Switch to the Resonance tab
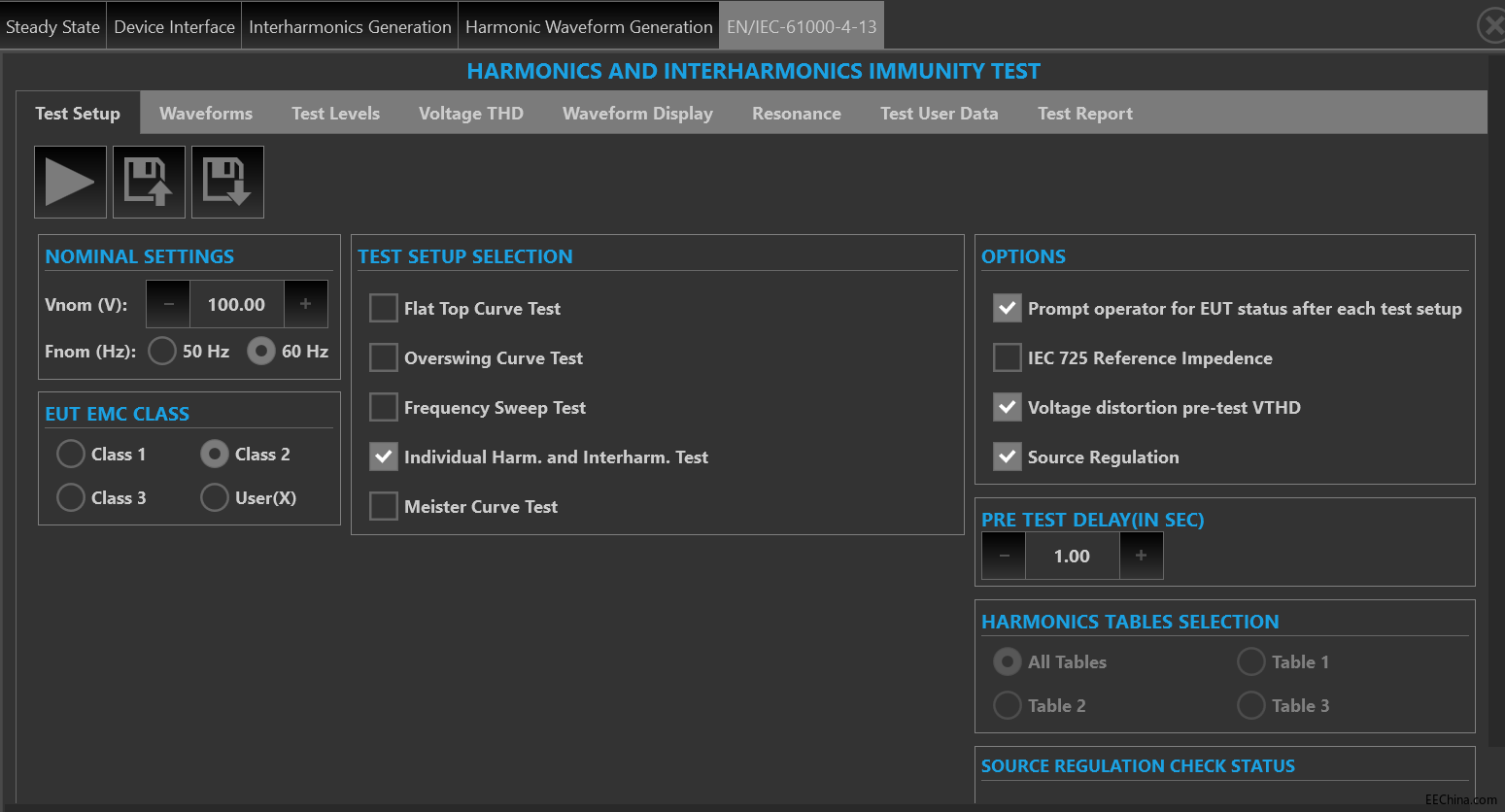This screenshot has height=812, width=1505. point(797,113)
